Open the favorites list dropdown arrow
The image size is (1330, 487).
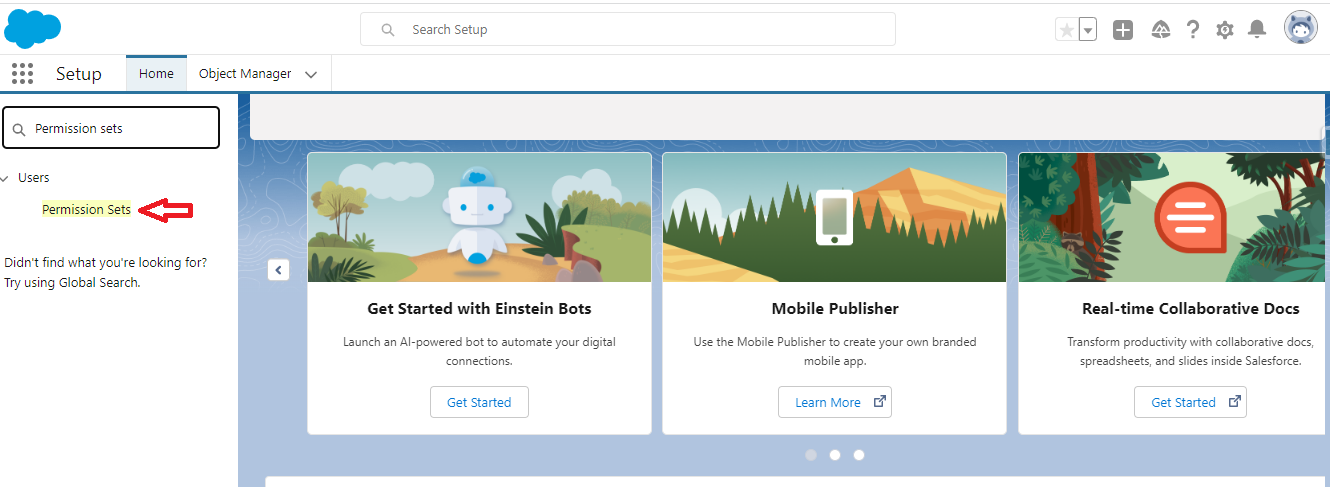(x=1088, y=30)
